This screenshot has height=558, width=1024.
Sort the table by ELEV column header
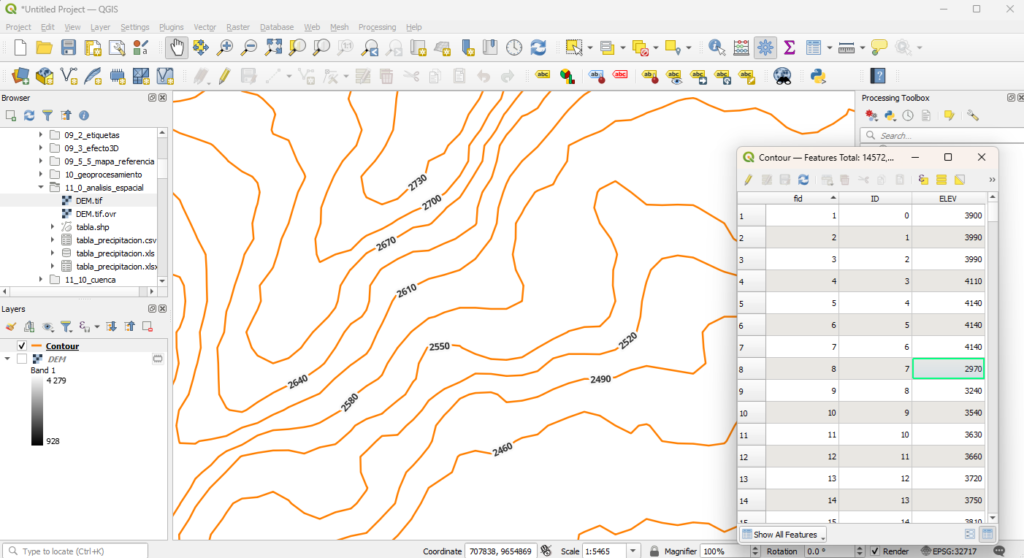click(x=948, y=198)
